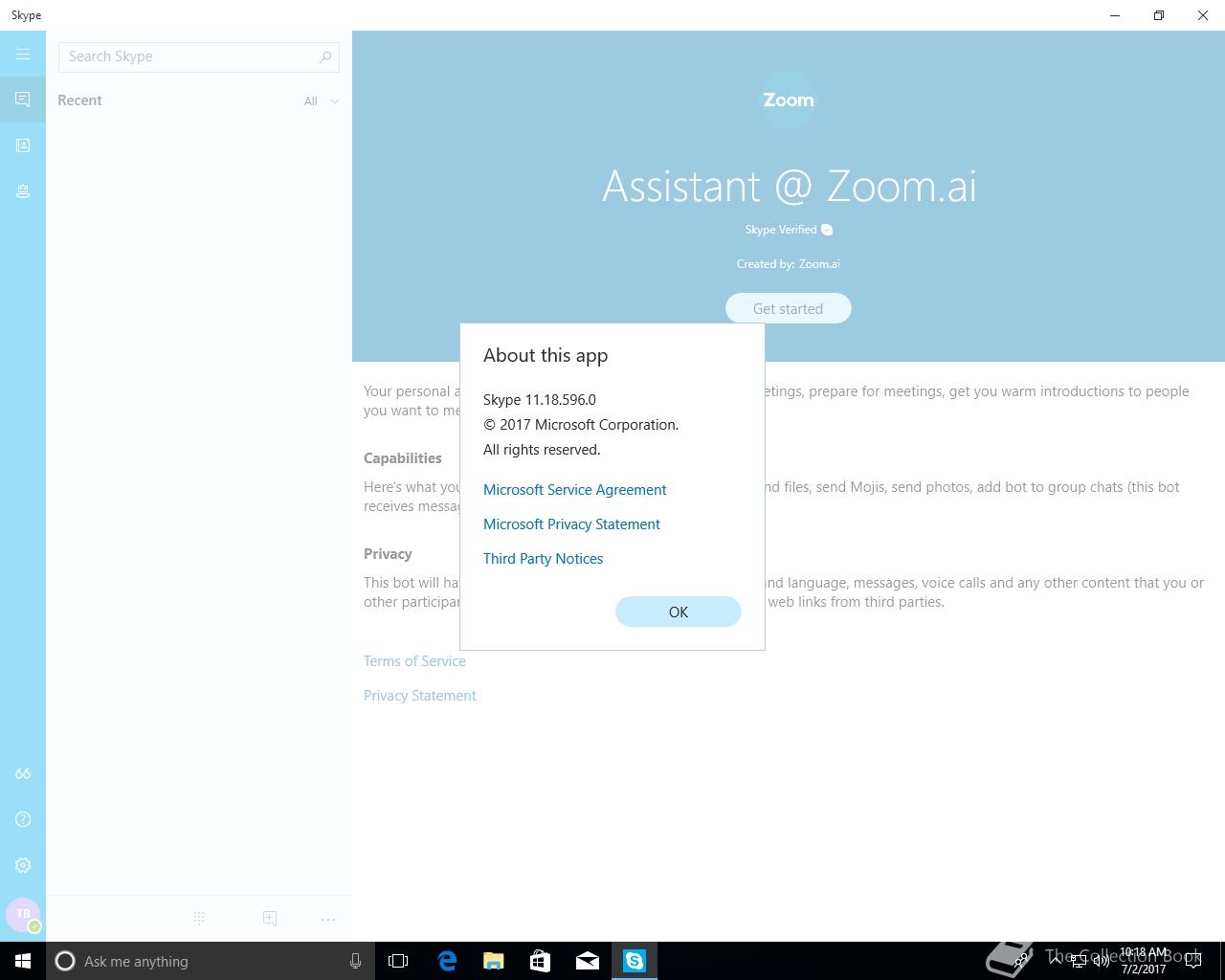This screenshot has height=980, width=1225.
Task: Click the Zoom bot logo
Action: tap(789, 100)
